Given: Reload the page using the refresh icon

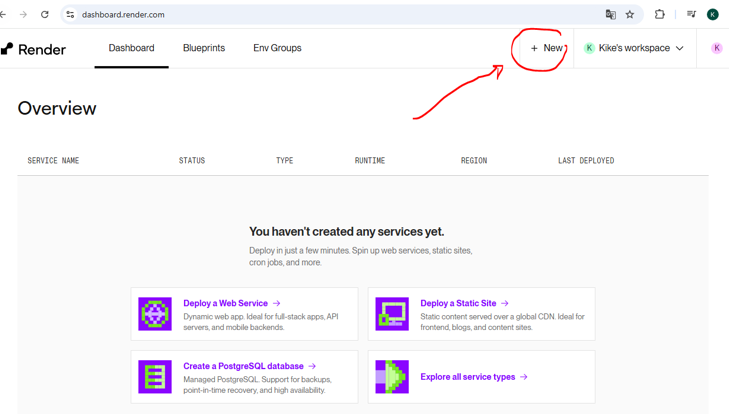Looking at the screenshot, I should coord(45,15).
